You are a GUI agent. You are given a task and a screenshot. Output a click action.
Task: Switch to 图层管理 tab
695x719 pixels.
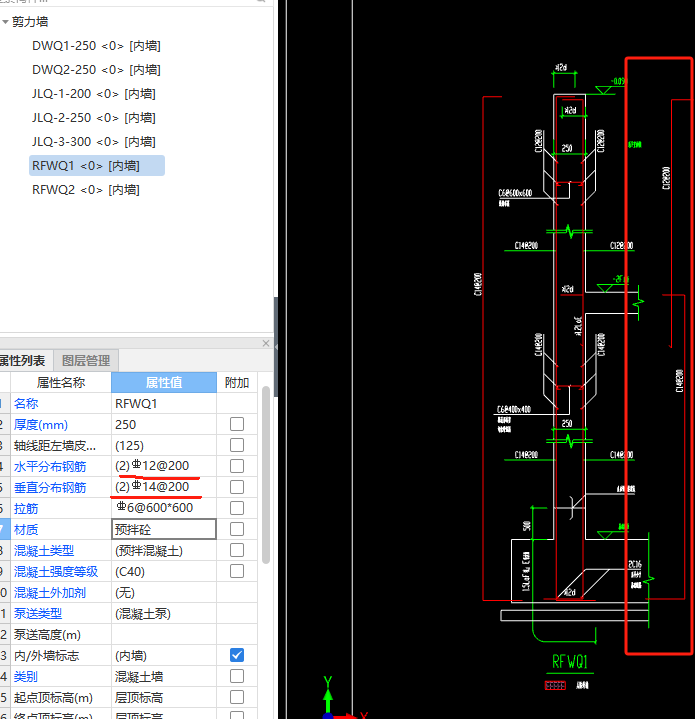point(86,360)
